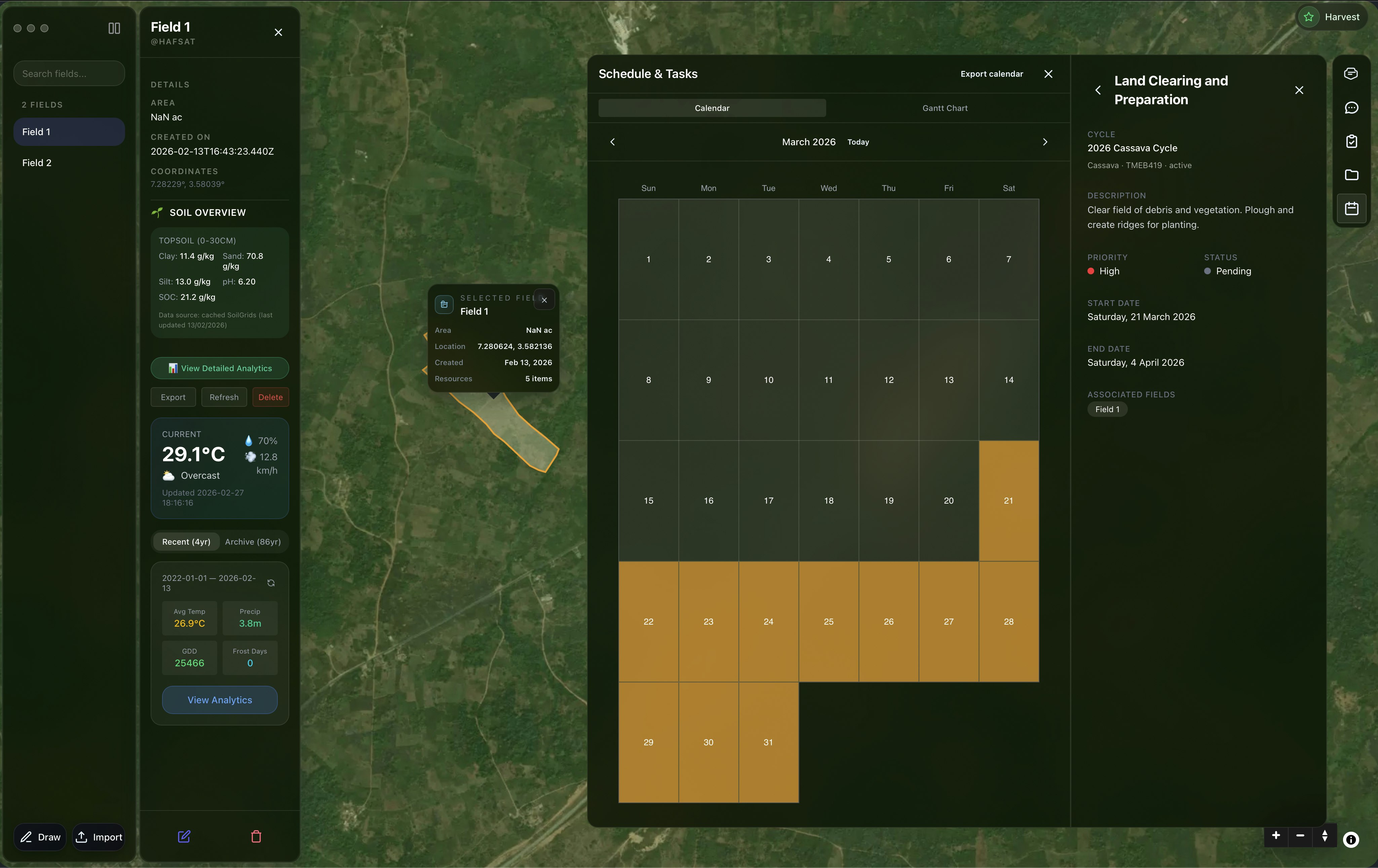This screenshot has height=868, width=1378.
Task: Click the trash icon to delete the field
Action: click(x=256, y=837)
